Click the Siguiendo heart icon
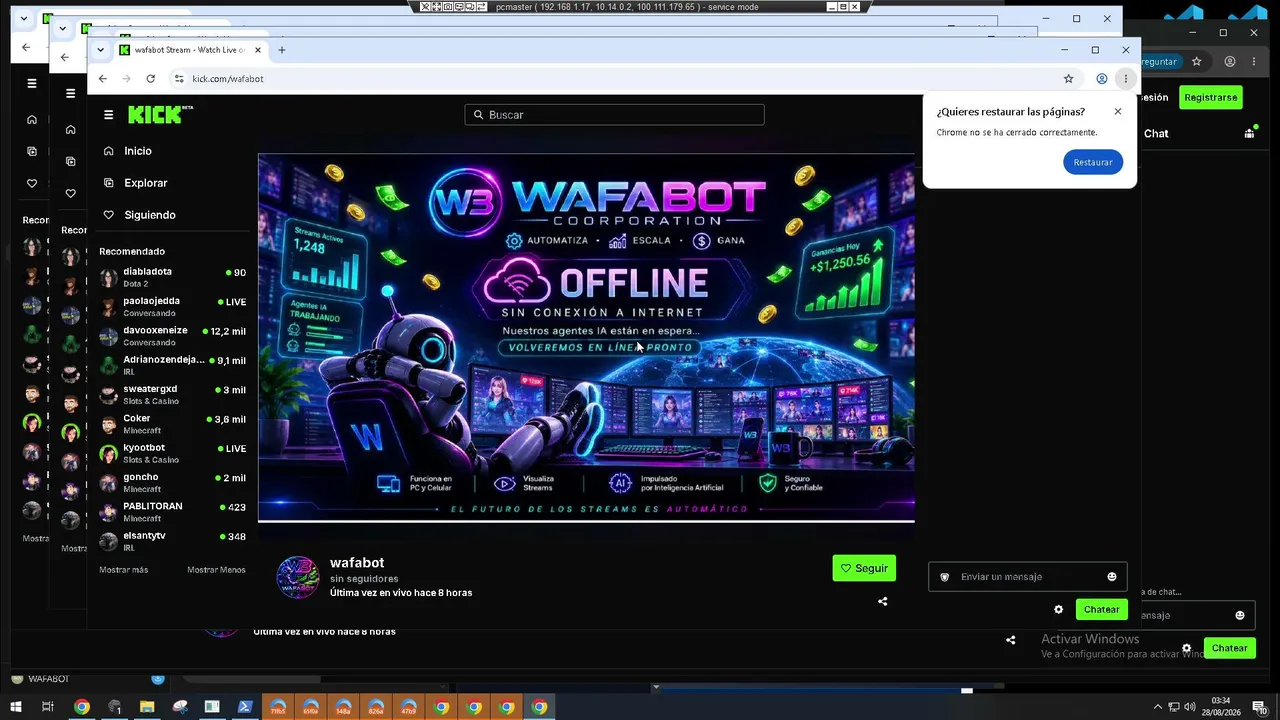The image size is (1280, 720). pyautogui.click(x=109, y=215)
